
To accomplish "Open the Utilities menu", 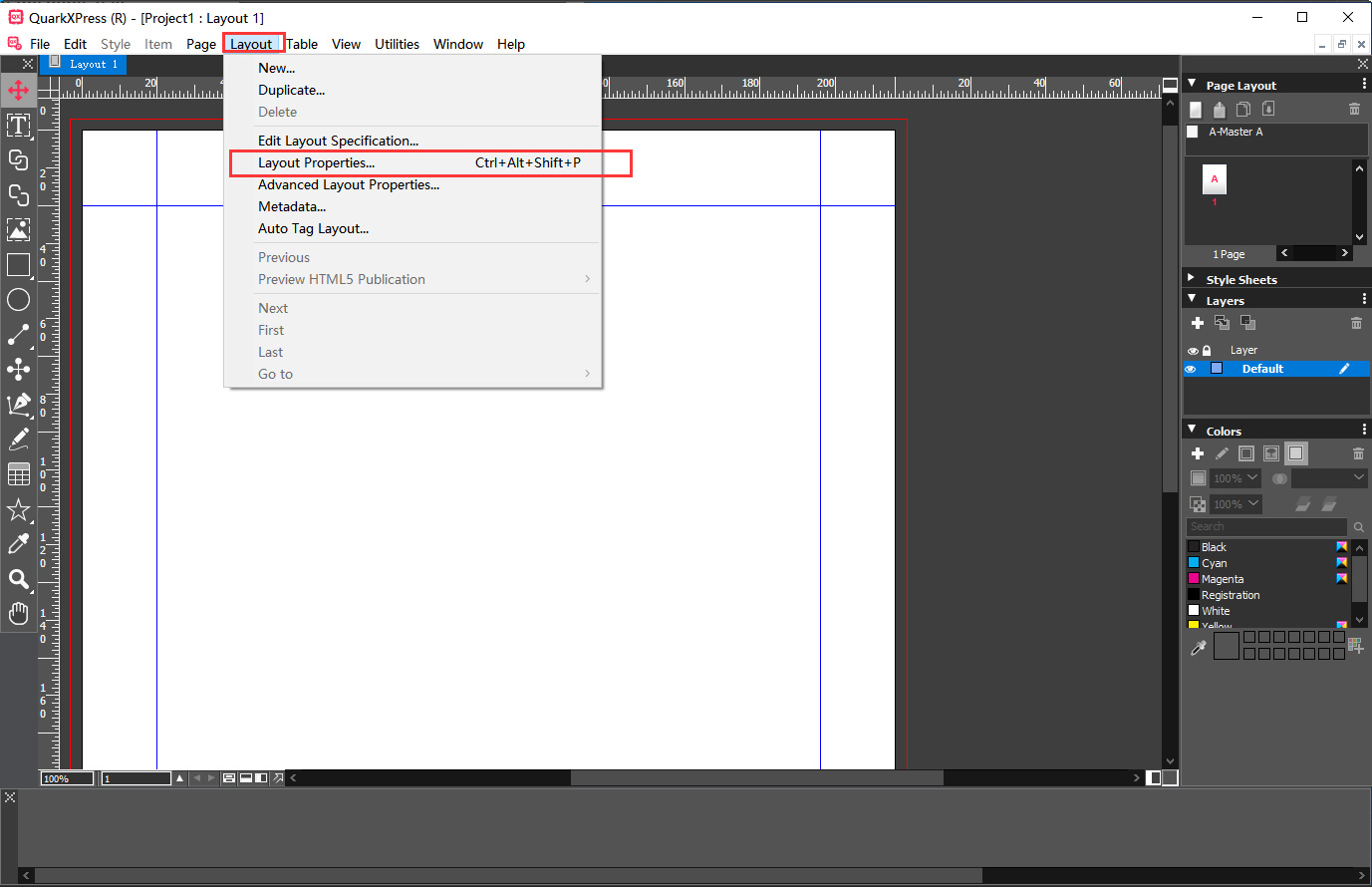I will [397, 44].
